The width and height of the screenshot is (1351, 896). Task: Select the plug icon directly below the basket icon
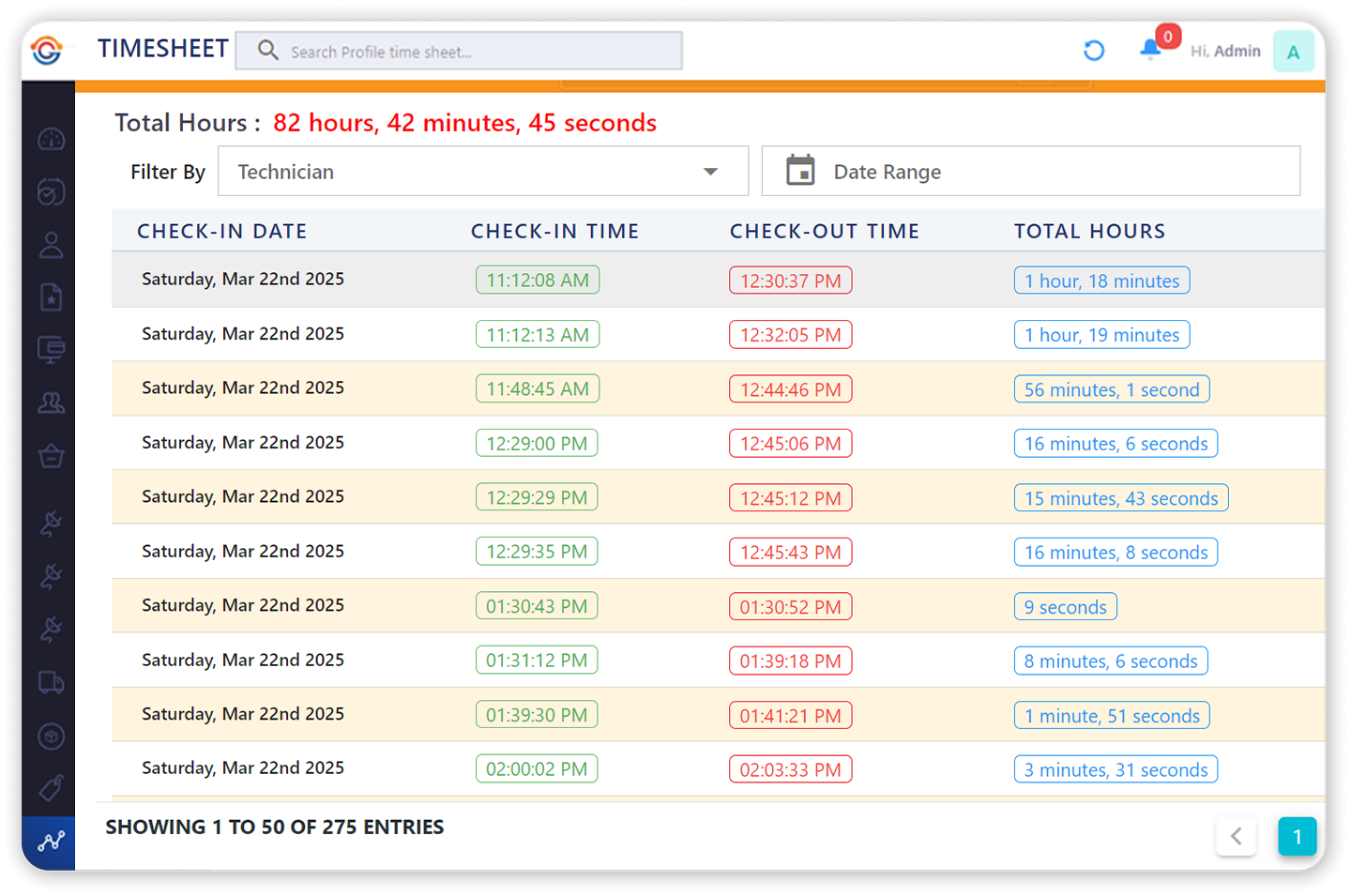[51, 524]
